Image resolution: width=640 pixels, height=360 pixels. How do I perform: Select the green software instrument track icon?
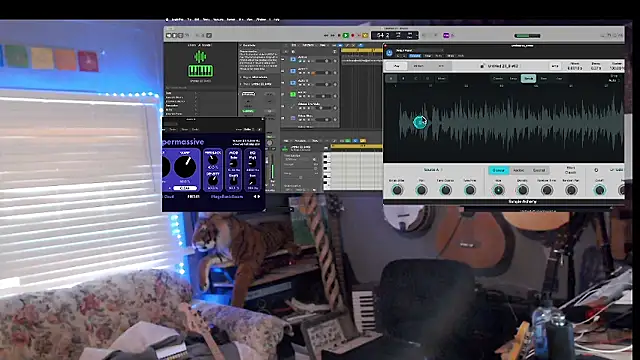293,94
